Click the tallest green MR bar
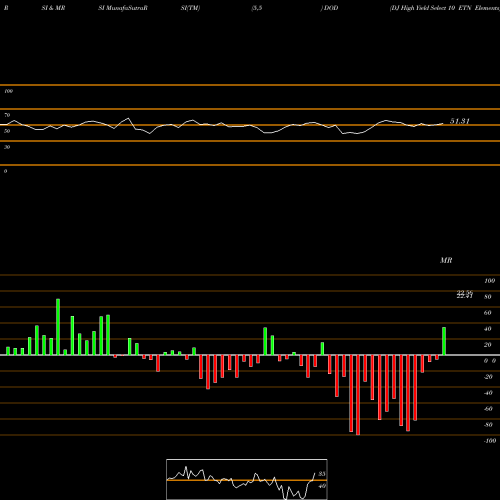This screenshot has height=500, width=500. [x=58, y=327]
